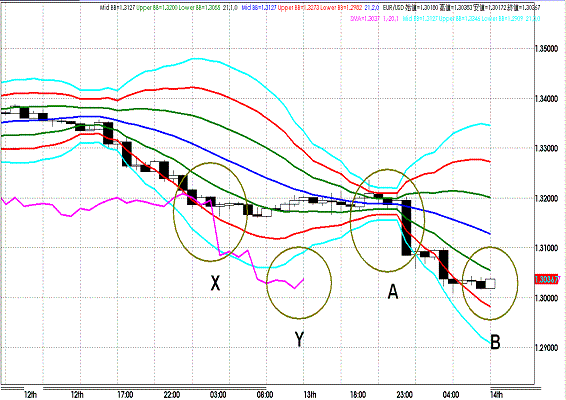The height and width of the screenshot is (400, 566).
Task: Click the 1.30000 price axis label
Action: click(x=546, y=298)
